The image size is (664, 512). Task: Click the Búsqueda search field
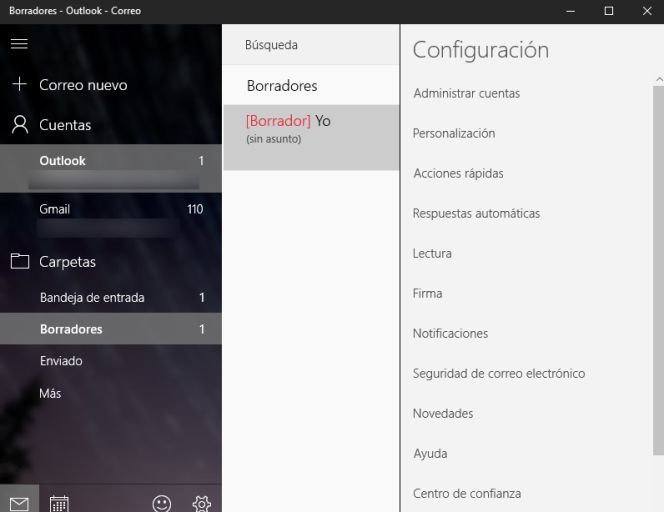tap(311, 44)
